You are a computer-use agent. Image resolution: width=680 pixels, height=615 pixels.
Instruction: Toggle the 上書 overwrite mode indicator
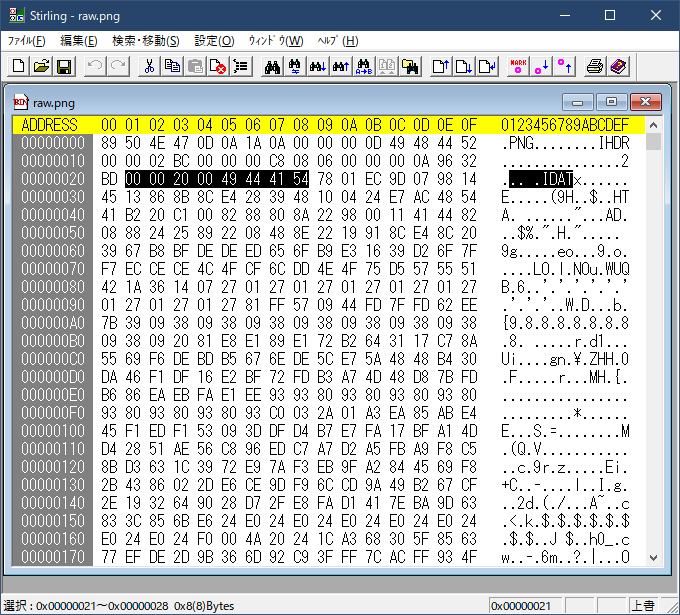pyautogui.click(x=643, y=605)
